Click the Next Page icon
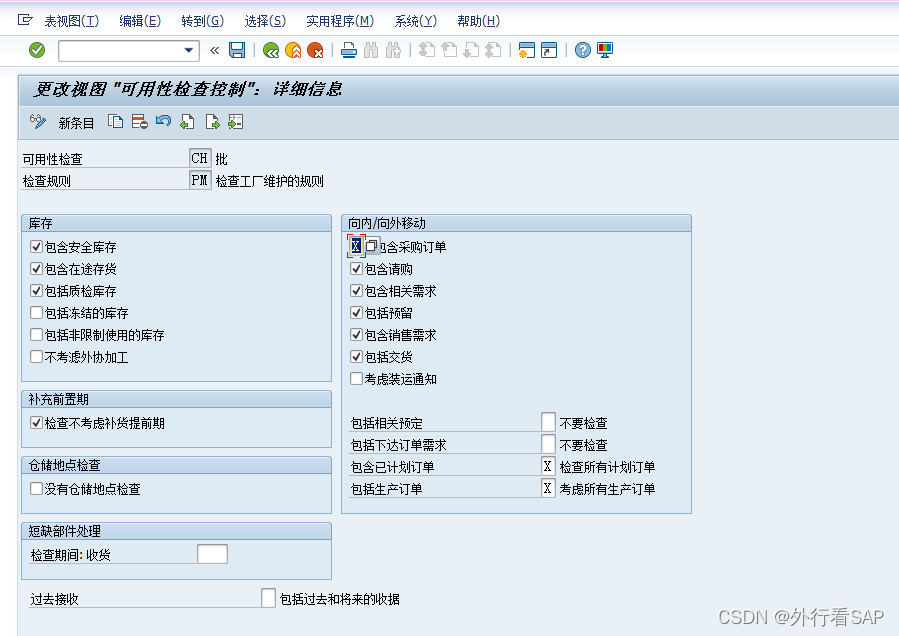Viewport: 899px width, 636px height. pyautogui.click(x=471, y=50)
